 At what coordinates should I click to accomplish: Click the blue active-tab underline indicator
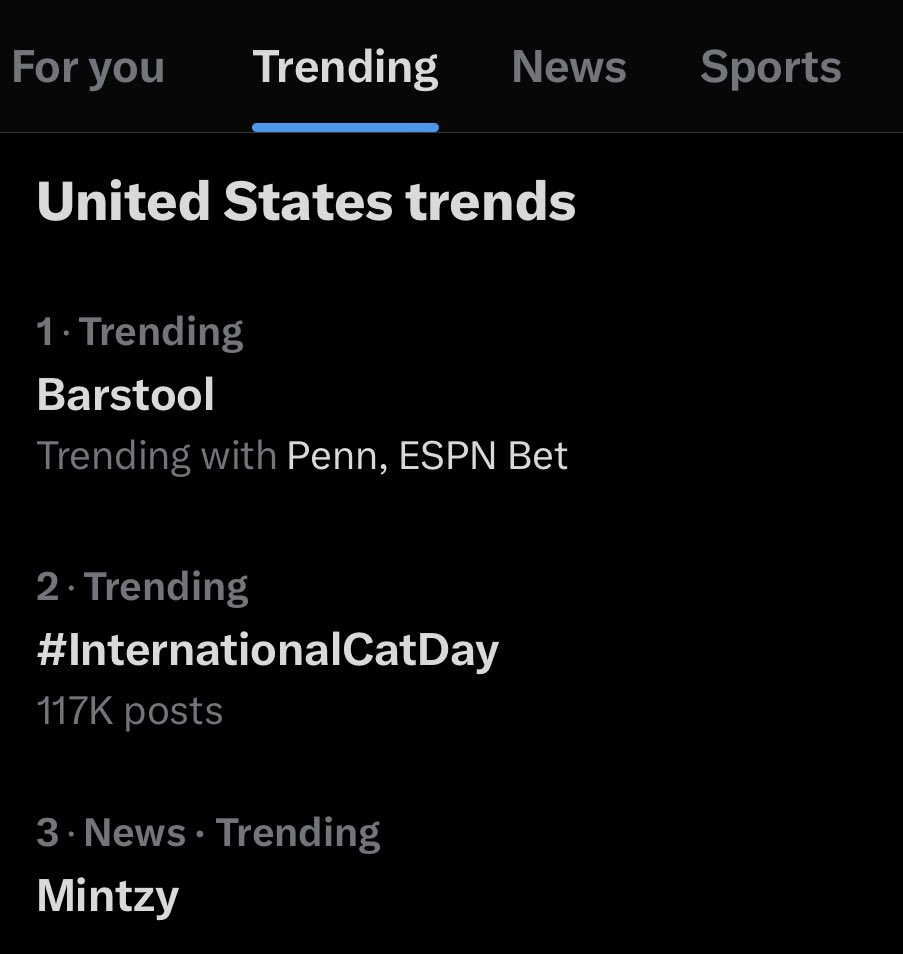(x=345, y=127)
